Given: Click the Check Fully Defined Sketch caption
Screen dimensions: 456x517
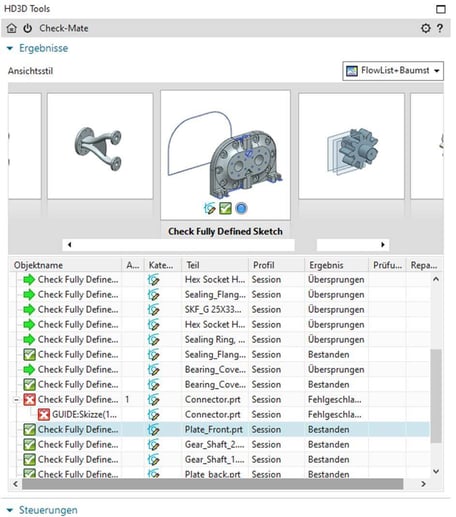Looking at the screenshot, I should pos(225,231).
